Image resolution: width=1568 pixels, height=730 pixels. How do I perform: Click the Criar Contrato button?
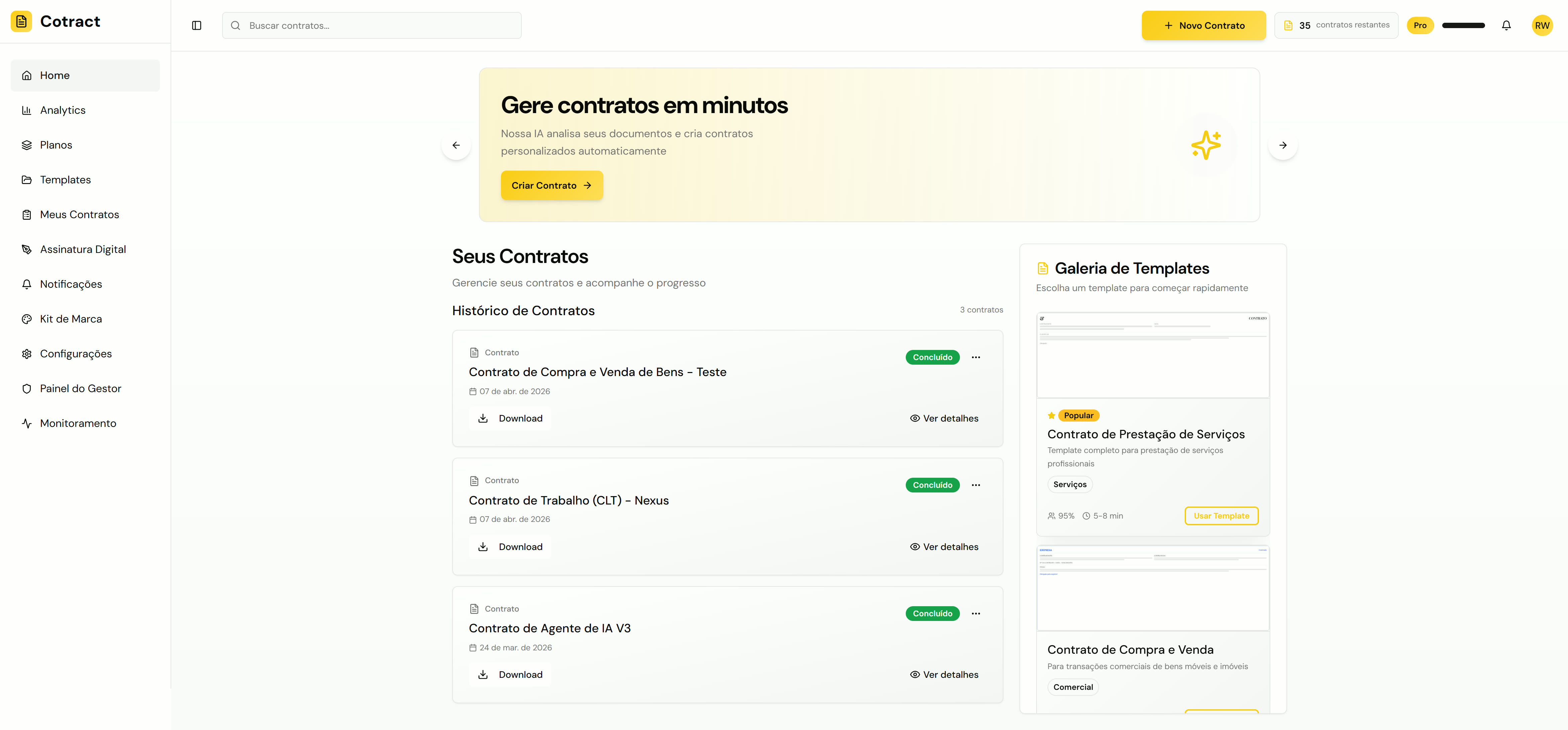click(551, 185)
